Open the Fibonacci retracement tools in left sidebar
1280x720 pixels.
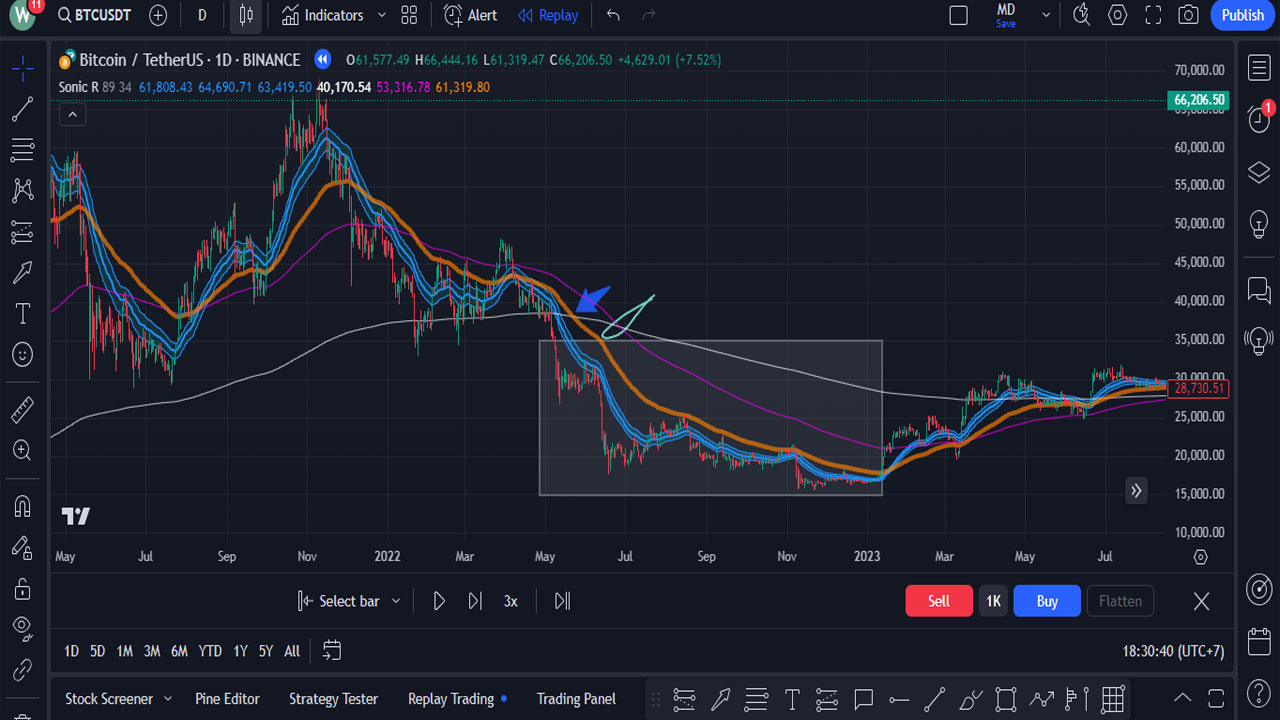[23, 150]
